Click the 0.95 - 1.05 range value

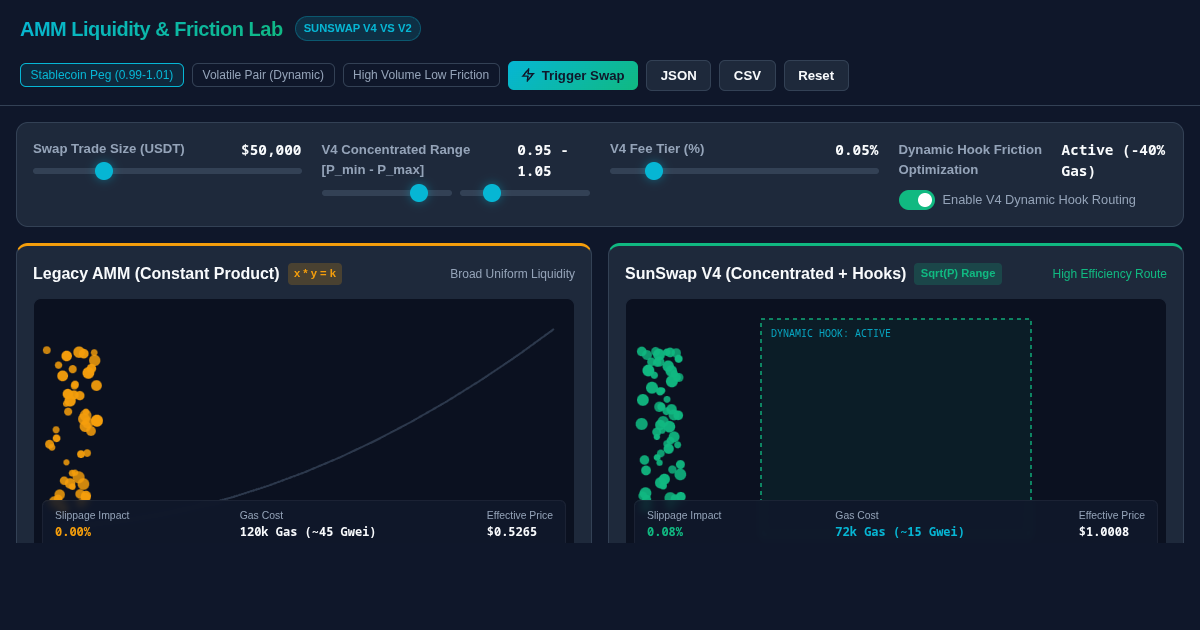[543, 160]
